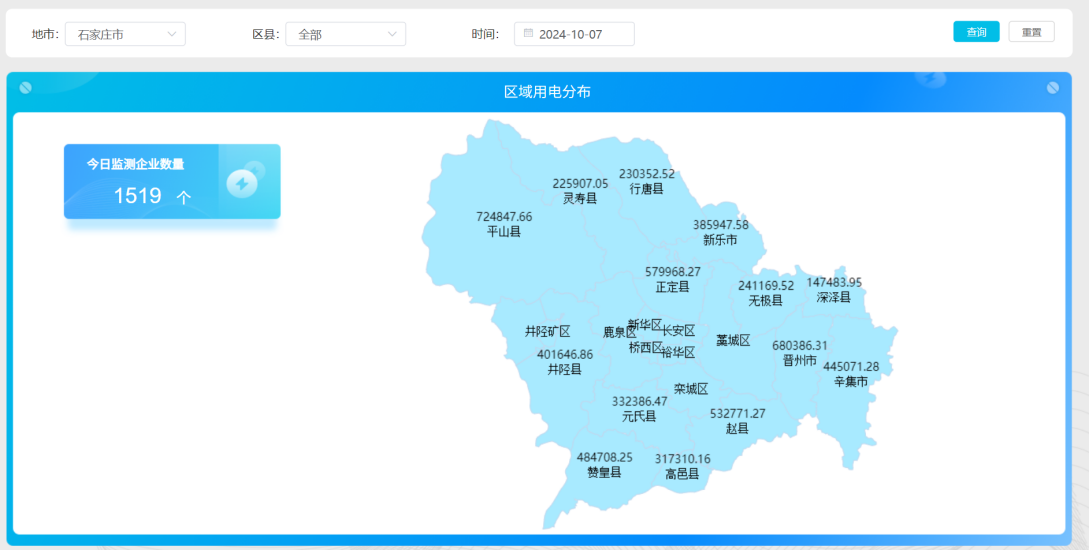Viewport: 1089px width, 550px height.
Task: Click the chevron arrow in the 区县 selector
Action: 392,34
